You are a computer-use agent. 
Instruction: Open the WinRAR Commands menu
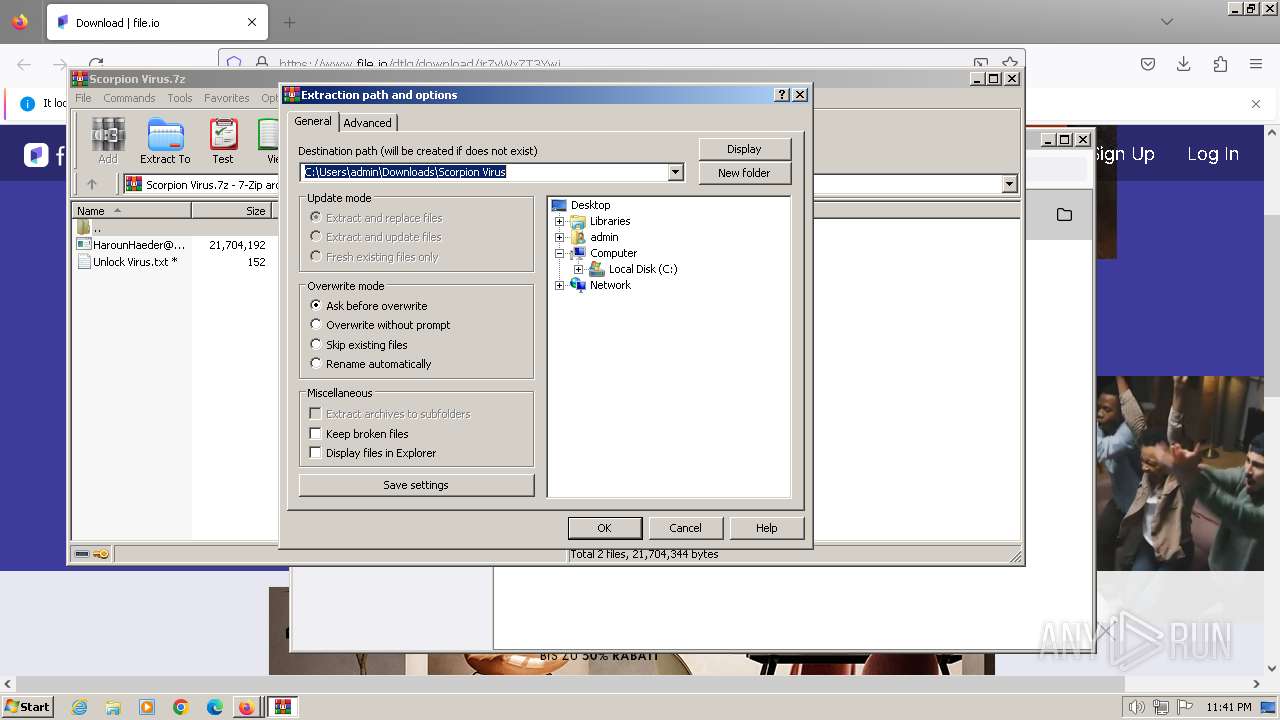[129, 98]
